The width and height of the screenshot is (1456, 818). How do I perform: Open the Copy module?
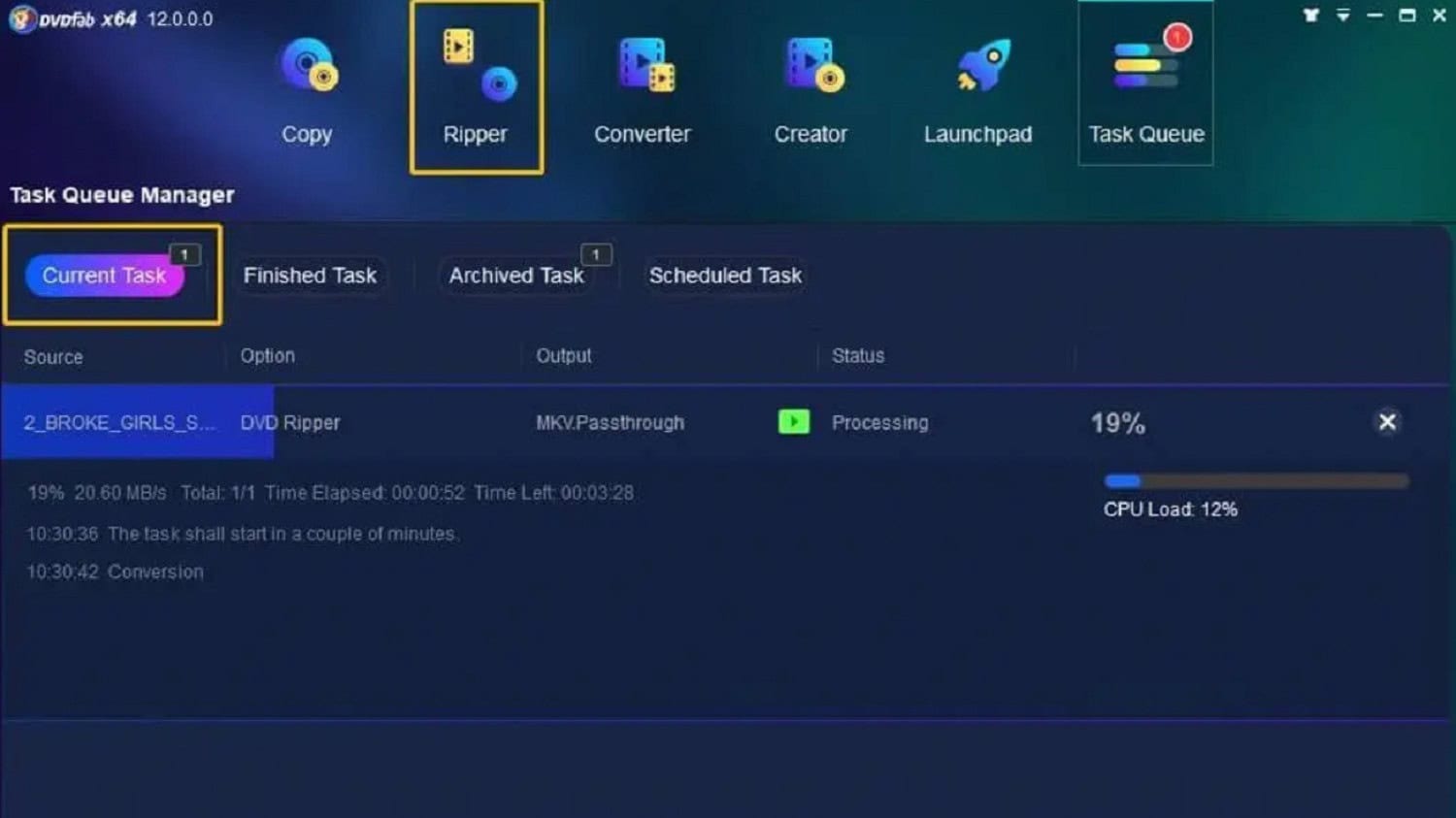click(308, 90)
